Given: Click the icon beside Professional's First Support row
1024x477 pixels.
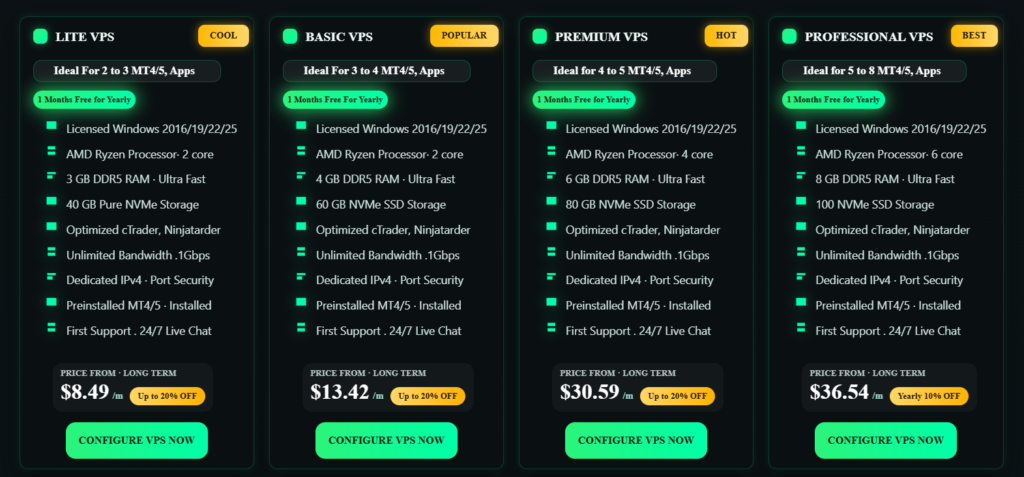Looking at the screenshot, I should click(801, 327).
